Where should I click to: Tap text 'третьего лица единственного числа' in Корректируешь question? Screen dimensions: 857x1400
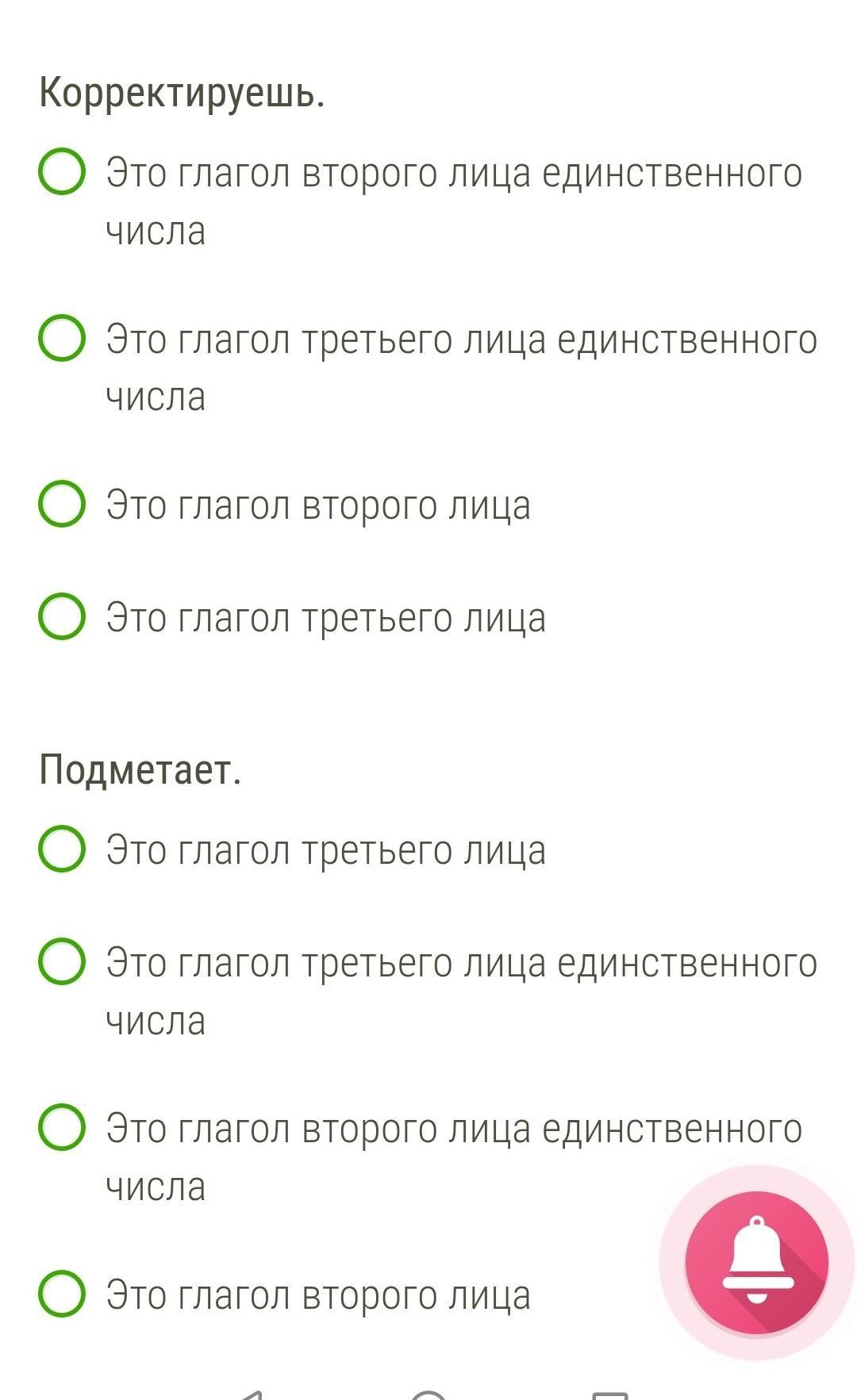[461, 367]
